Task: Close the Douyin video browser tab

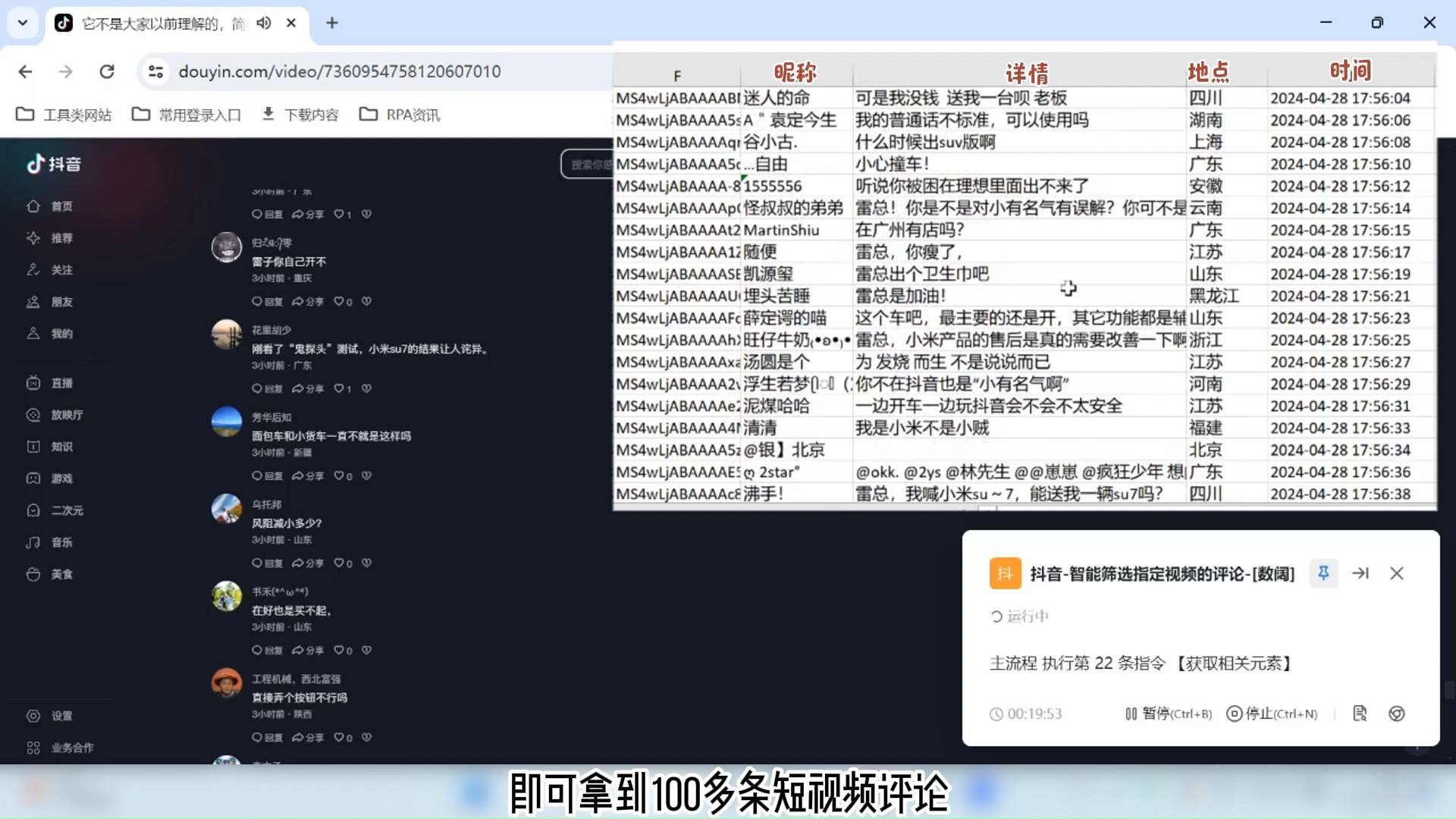Action: 291,23
